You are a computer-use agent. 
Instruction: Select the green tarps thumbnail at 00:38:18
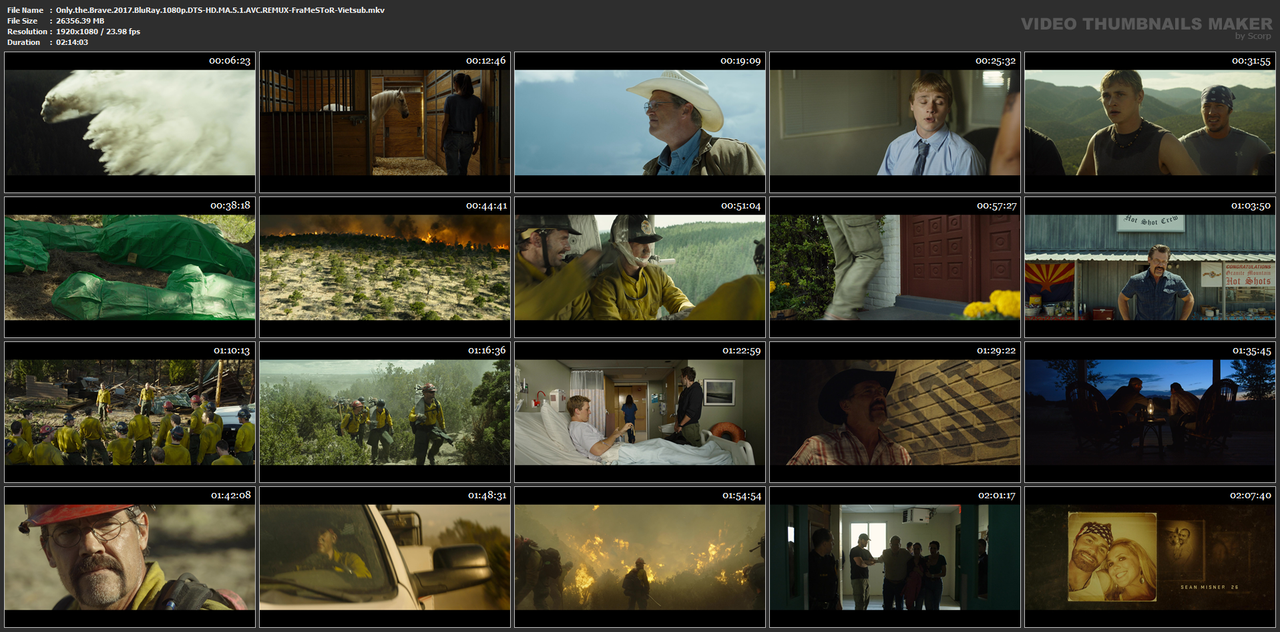pyautogui.click(x=130, y=267)
